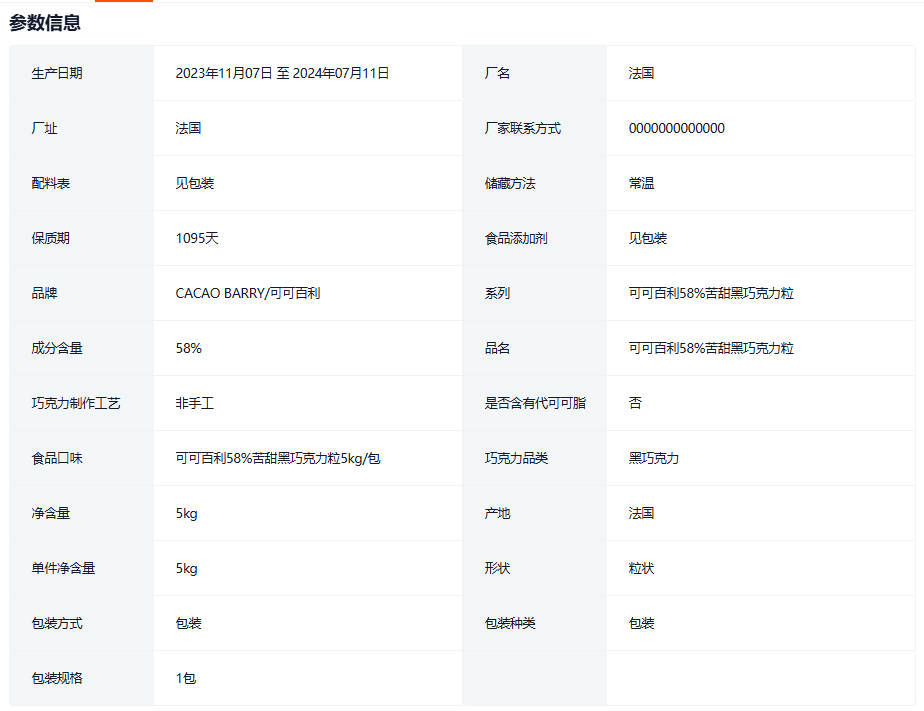Select the 食品添加剂 label cell
The height and width of the screenshot is (711, 924).
(516, 238)
